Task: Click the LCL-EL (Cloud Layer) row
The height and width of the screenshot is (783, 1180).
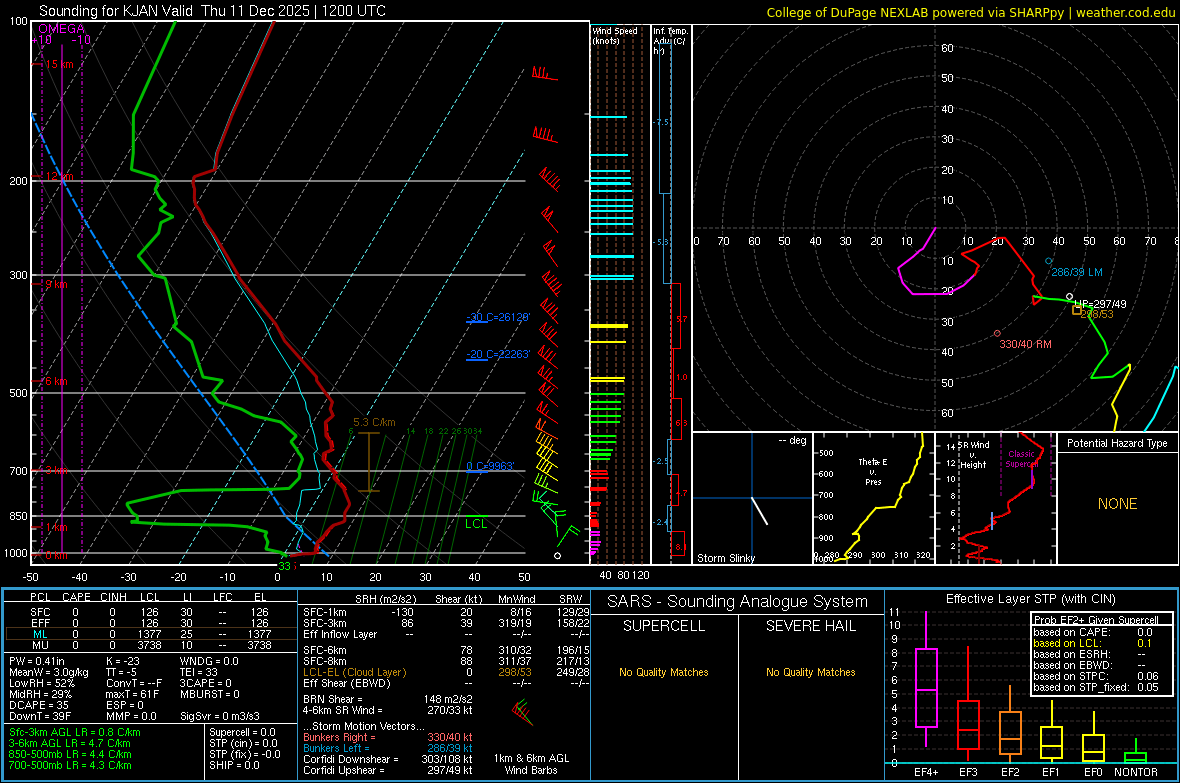Action: point(446,672)
